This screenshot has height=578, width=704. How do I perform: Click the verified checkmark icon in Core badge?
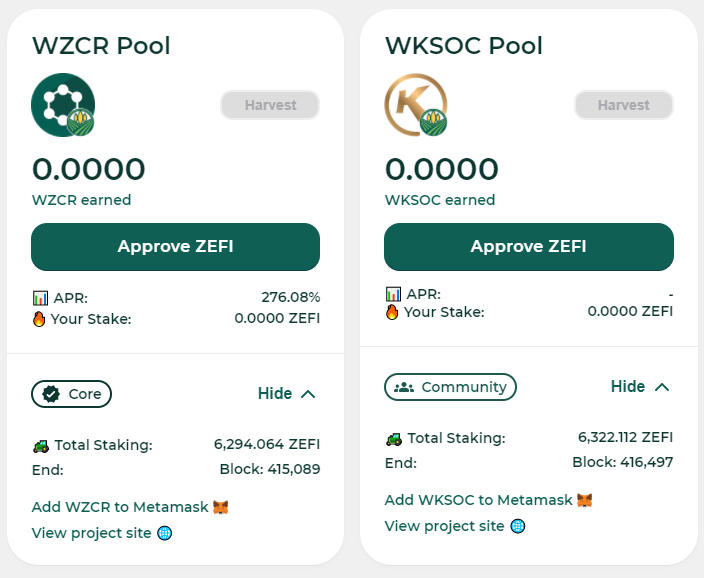pos(51,394)
